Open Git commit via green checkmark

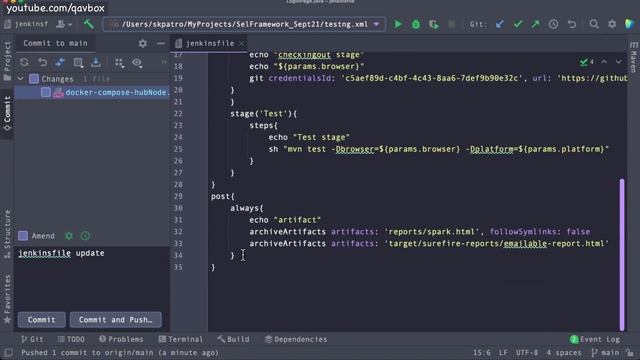(518, 24)
